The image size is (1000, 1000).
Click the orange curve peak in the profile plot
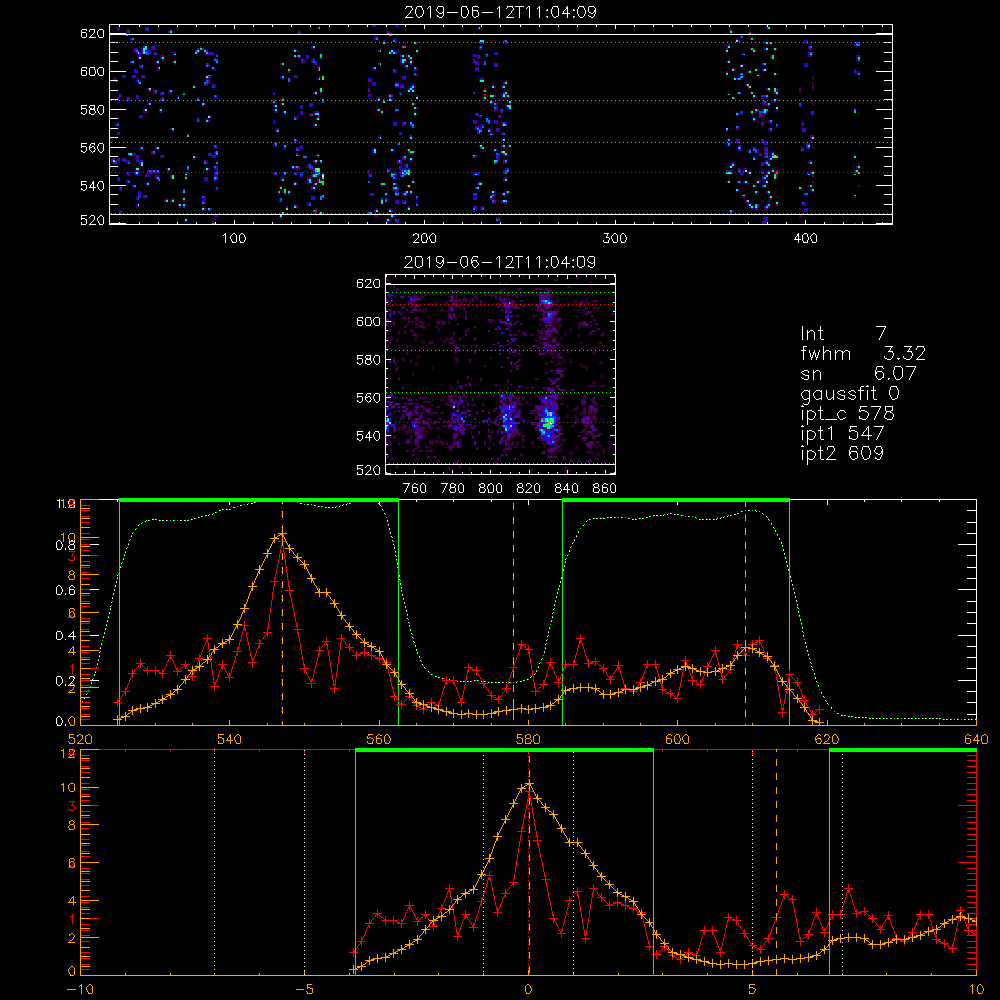(x=281, y=534)
